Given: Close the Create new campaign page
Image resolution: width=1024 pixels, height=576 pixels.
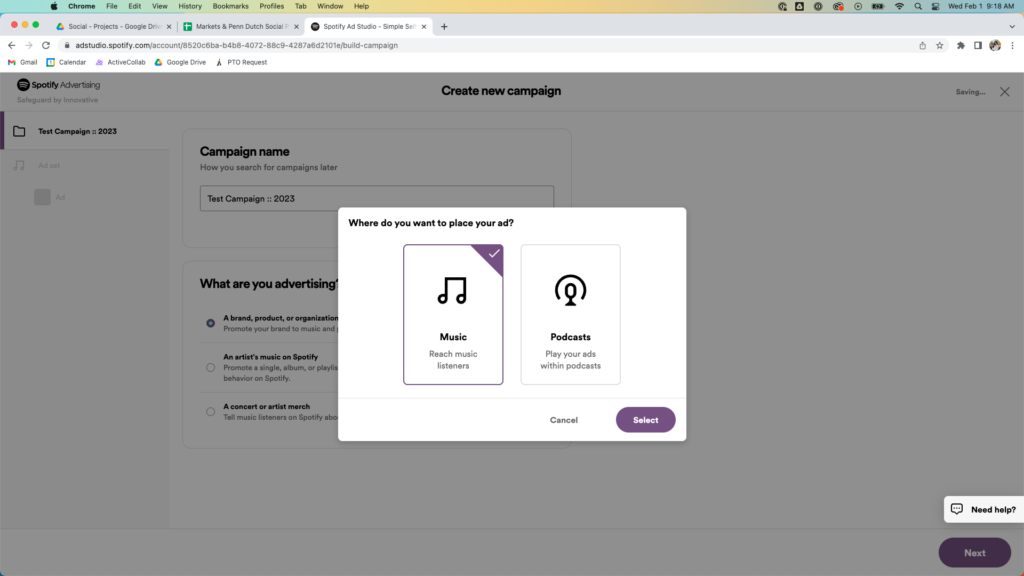Looking at the screenshot, I should (x=1004, y=92).
